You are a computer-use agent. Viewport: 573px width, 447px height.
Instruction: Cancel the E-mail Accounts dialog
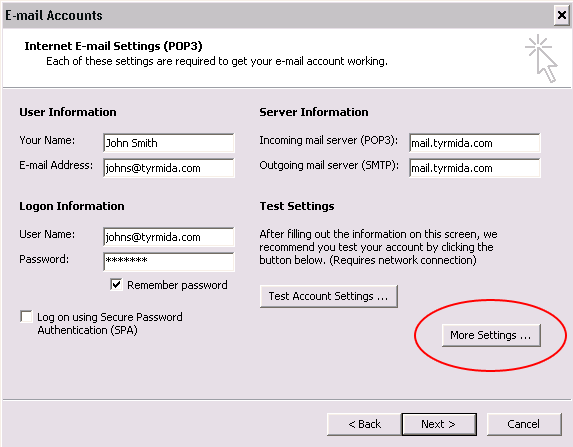click(524, 424)
